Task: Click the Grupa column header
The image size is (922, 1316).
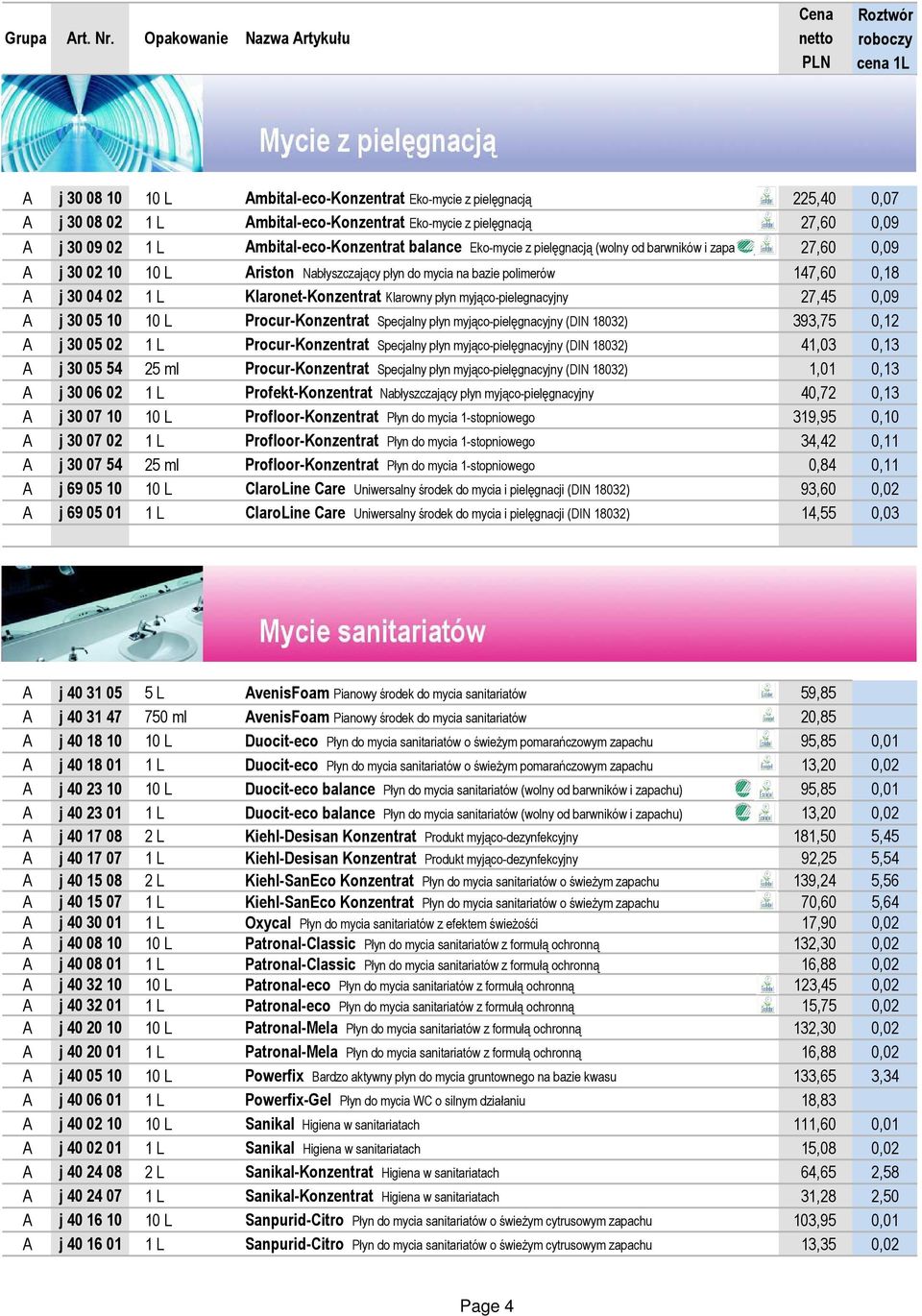Action: point(26,38)
